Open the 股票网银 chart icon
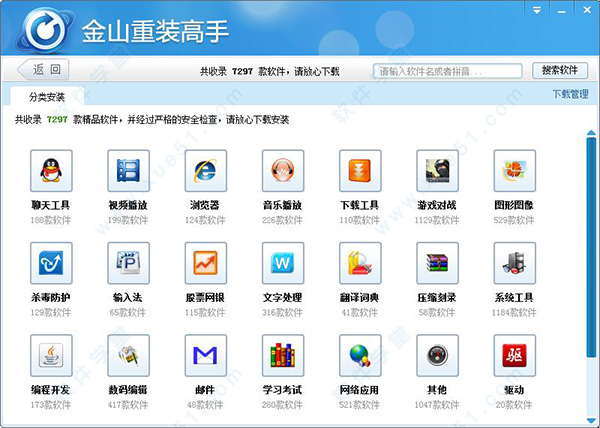 click(206, 263)
